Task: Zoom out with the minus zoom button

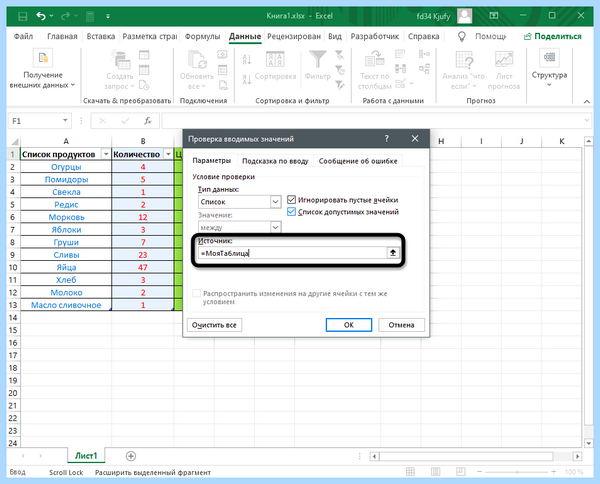Action: point(479,472)
